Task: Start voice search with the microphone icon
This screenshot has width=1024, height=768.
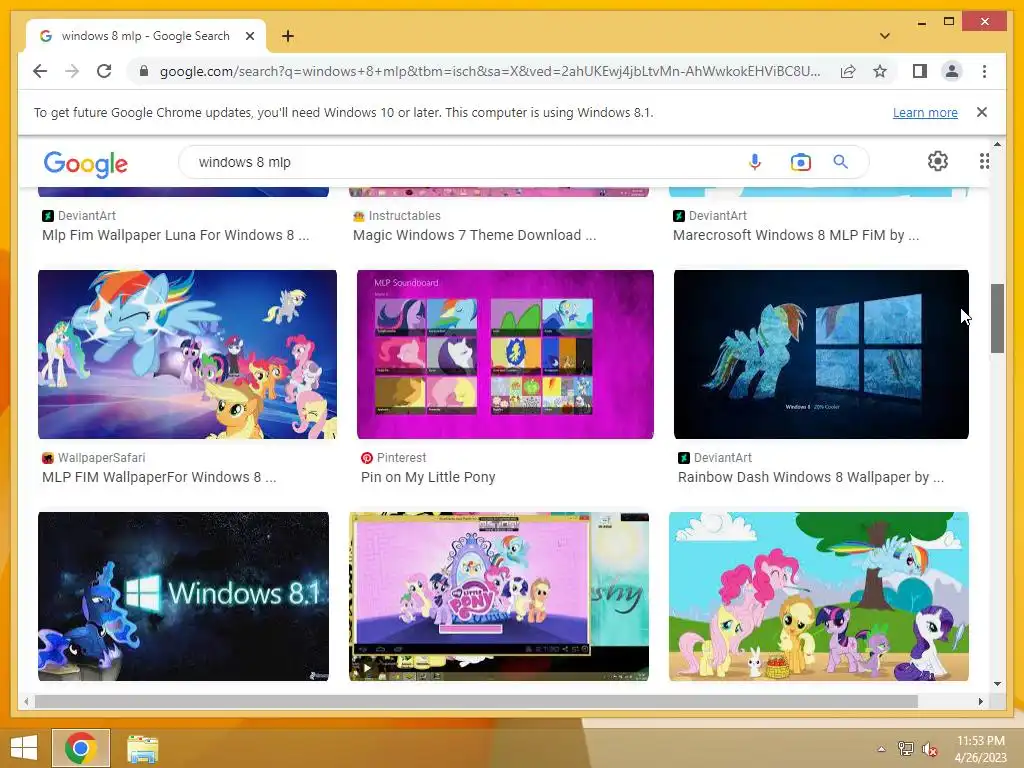Action: click(x=755, y=162)
